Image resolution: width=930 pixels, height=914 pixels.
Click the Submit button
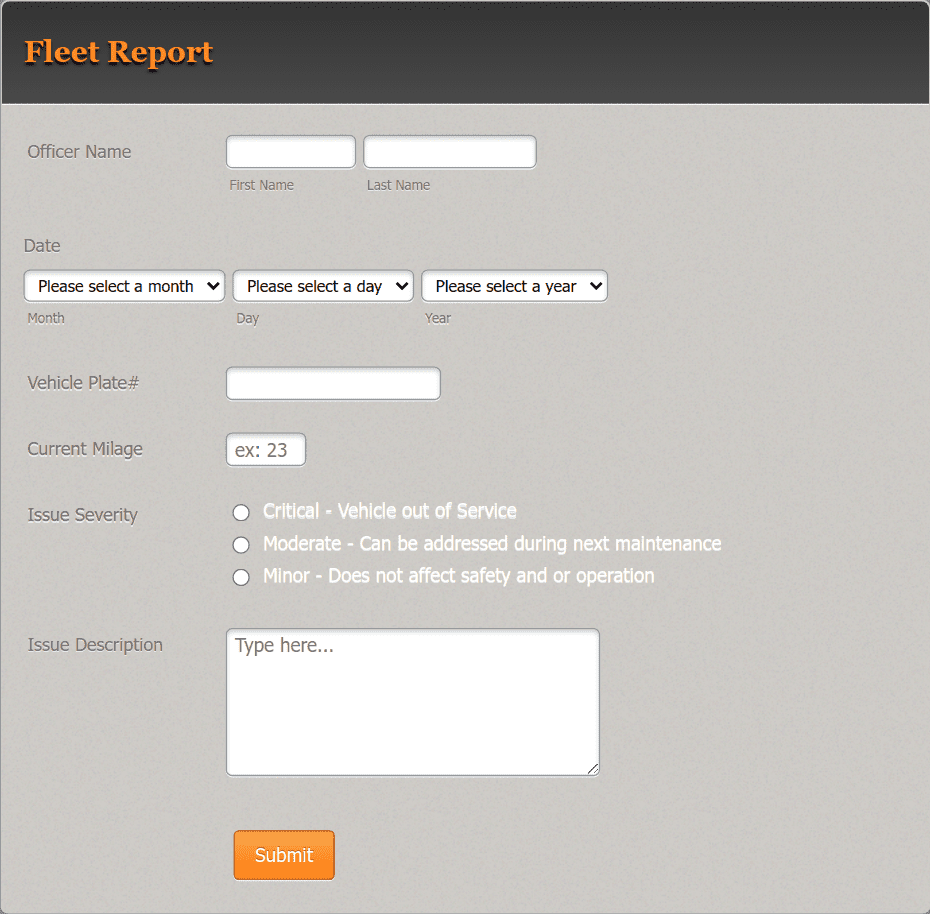(283, 855)
